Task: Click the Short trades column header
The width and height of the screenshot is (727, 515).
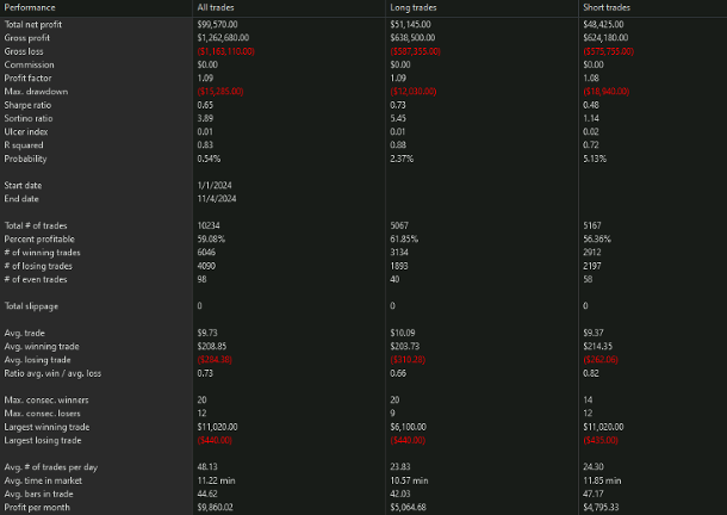Action: pyautogui.click(x=604, y=8)
